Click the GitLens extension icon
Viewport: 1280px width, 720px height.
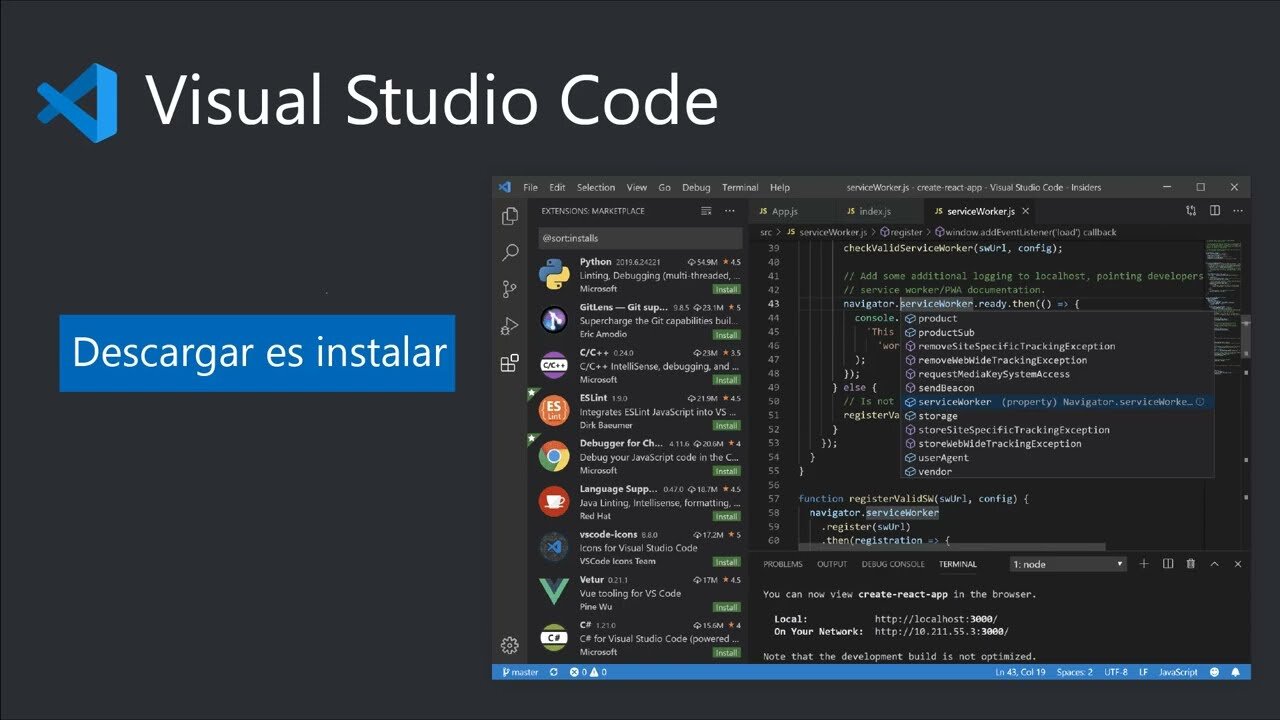[x=554, y=320]
